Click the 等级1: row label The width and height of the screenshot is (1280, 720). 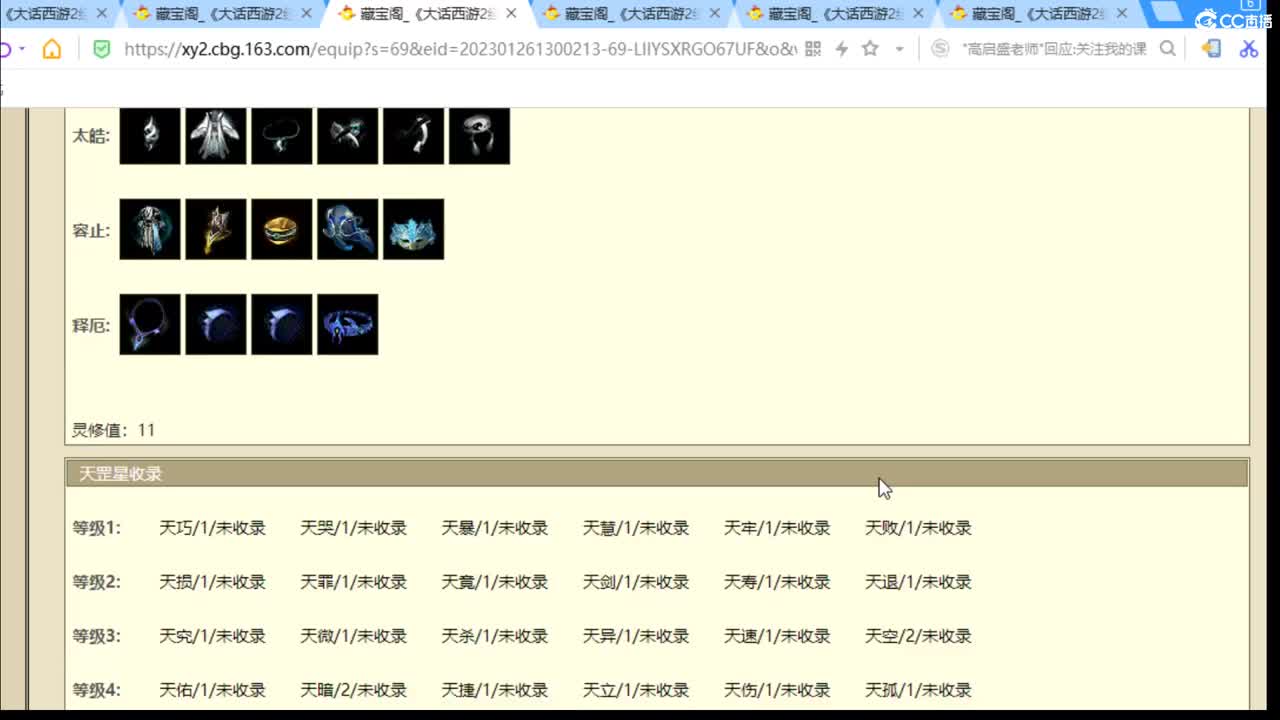(96, 528)
